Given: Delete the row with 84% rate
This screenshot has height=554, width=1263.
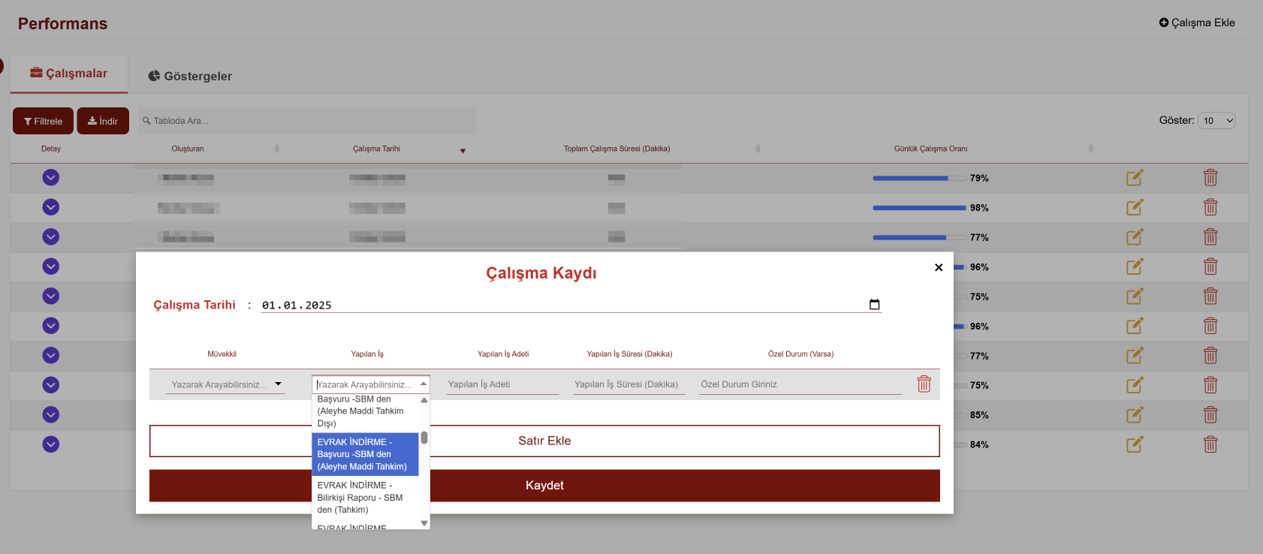Looking at the screenshot, I should click(x=1210, y=444).
